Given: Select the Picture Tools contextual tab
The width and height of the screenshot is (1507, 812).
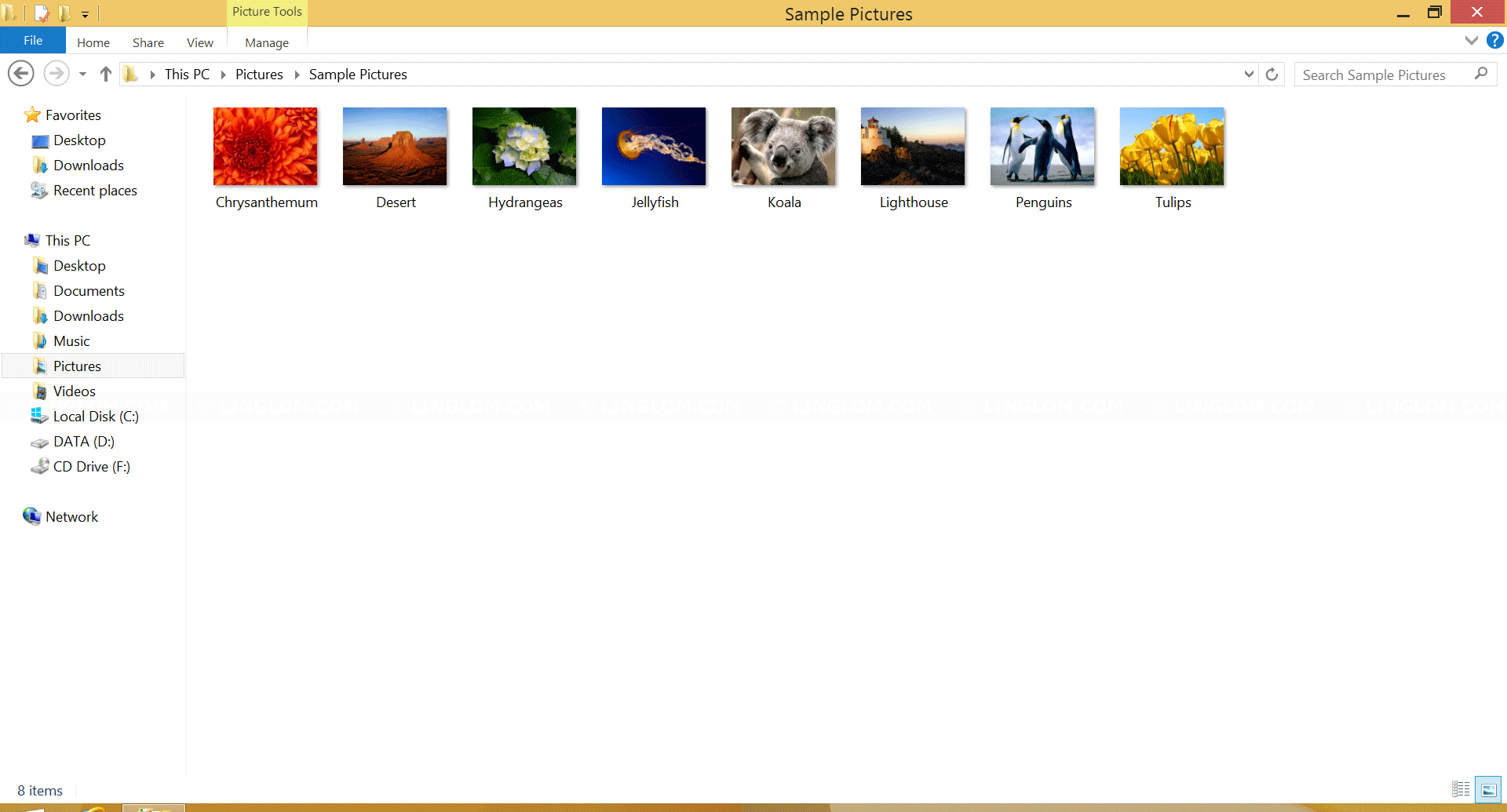Looking at the screenshot, I should click(x=267, y=12).
